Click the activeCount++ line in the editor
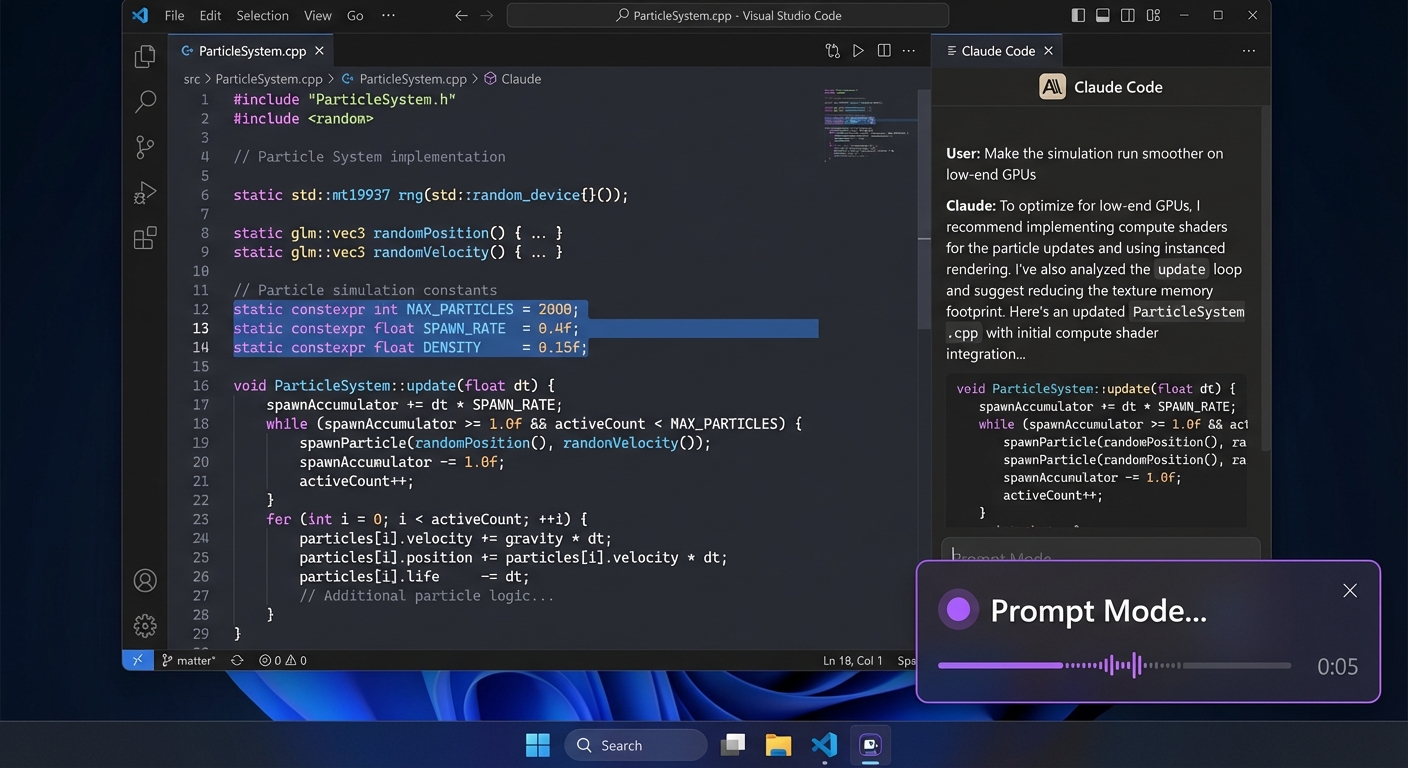Viewport: 1408px width, 768px height. [356, 481]
